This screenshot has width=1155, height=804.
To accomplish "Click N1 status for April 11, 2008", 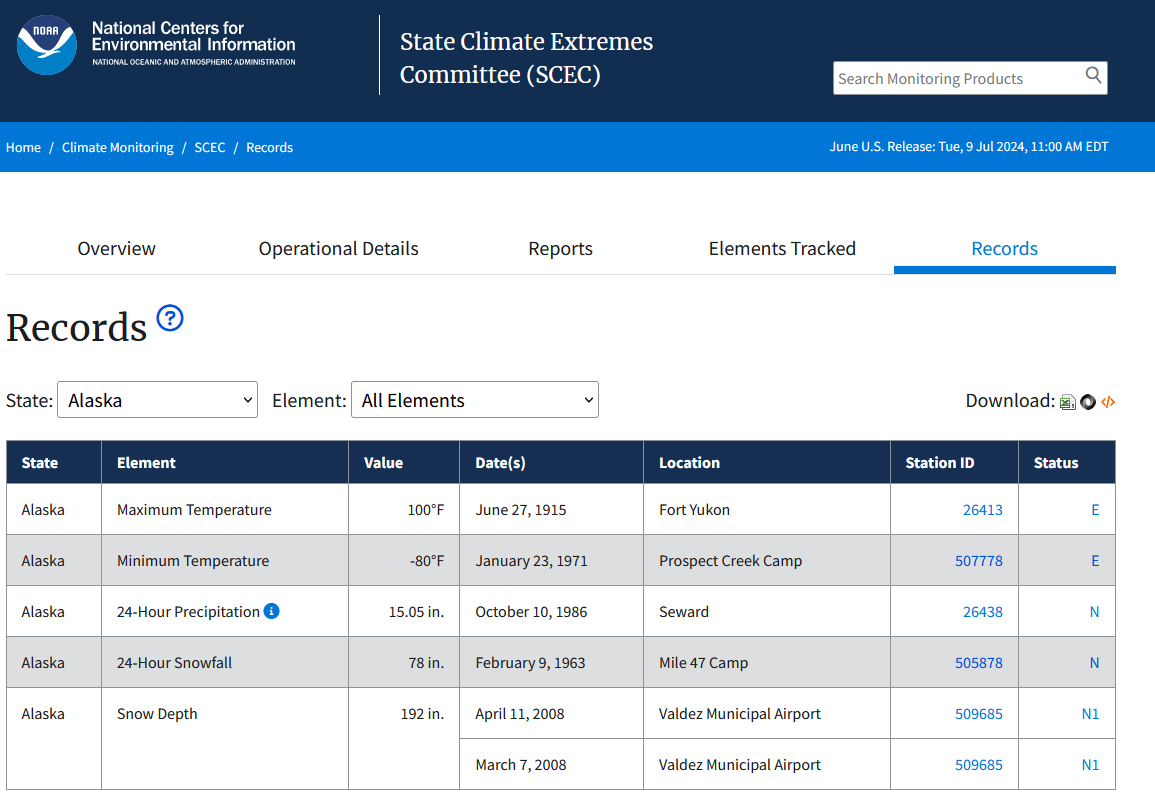I will point(1090,714).
